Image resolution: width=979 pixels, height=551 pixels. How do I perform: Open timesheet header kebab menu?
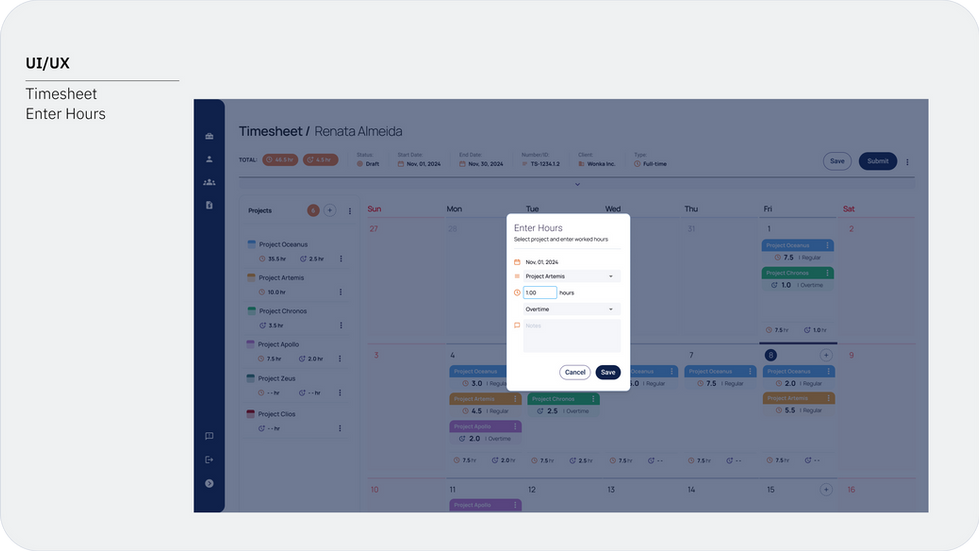tap(907, 162)
